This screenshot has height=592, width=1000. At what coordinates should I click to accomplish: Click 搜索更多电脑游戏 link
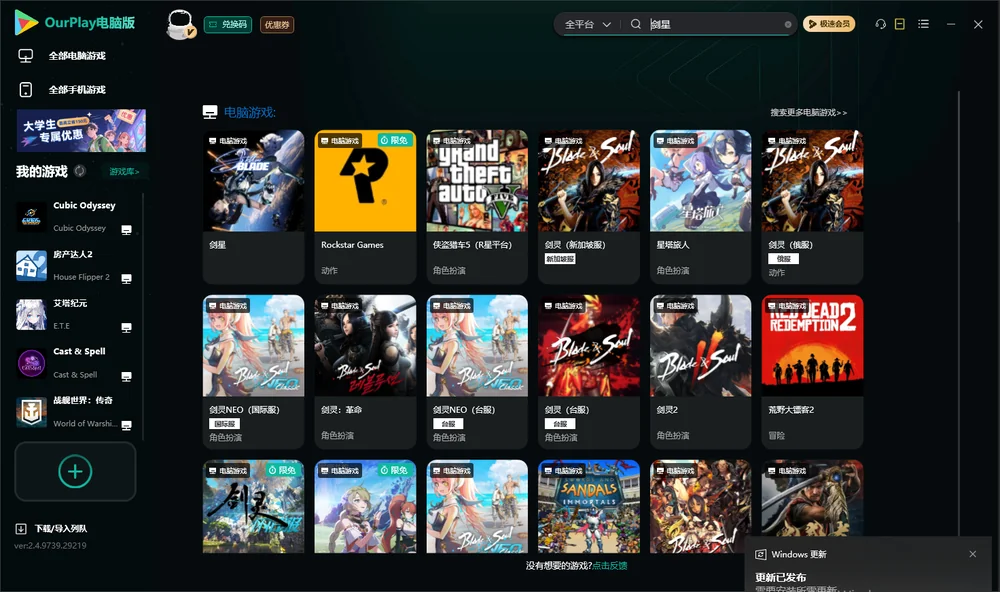808,112
